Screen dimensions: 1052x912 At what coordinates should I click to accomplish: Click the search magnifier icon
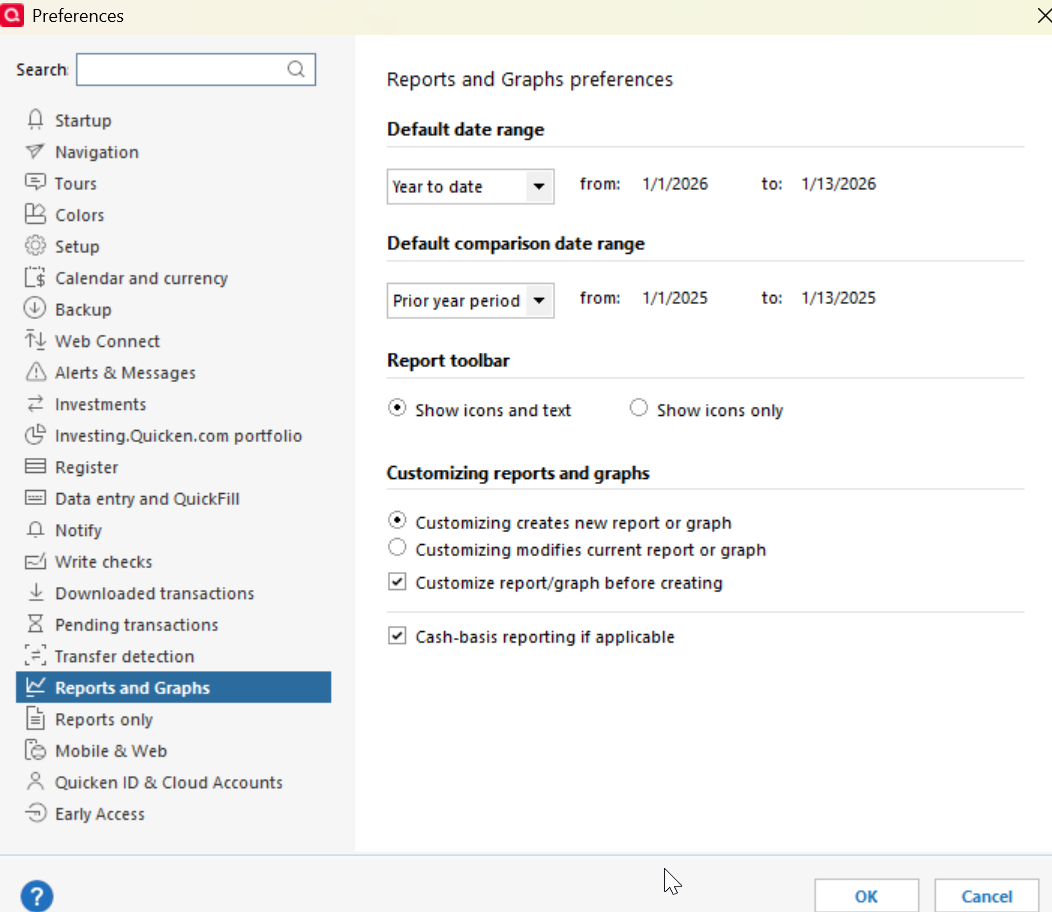click(x=296, y=68)
